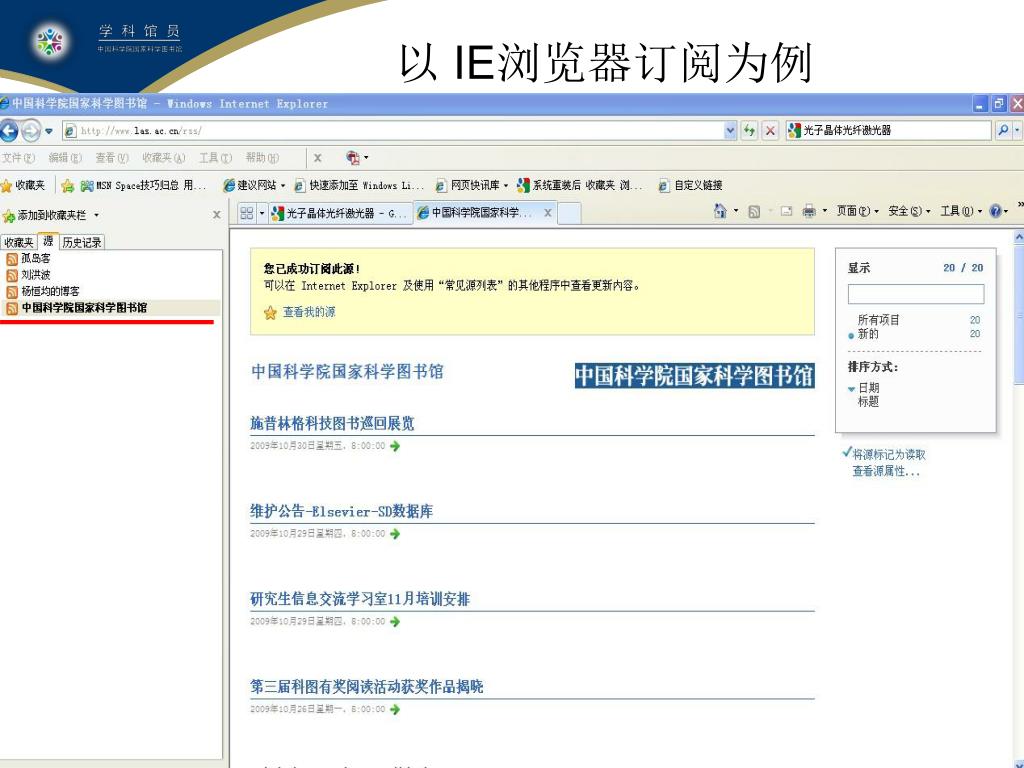
Task: Open article 维护公告-Elsevier-SD数据库
Action: pos(342,511)
